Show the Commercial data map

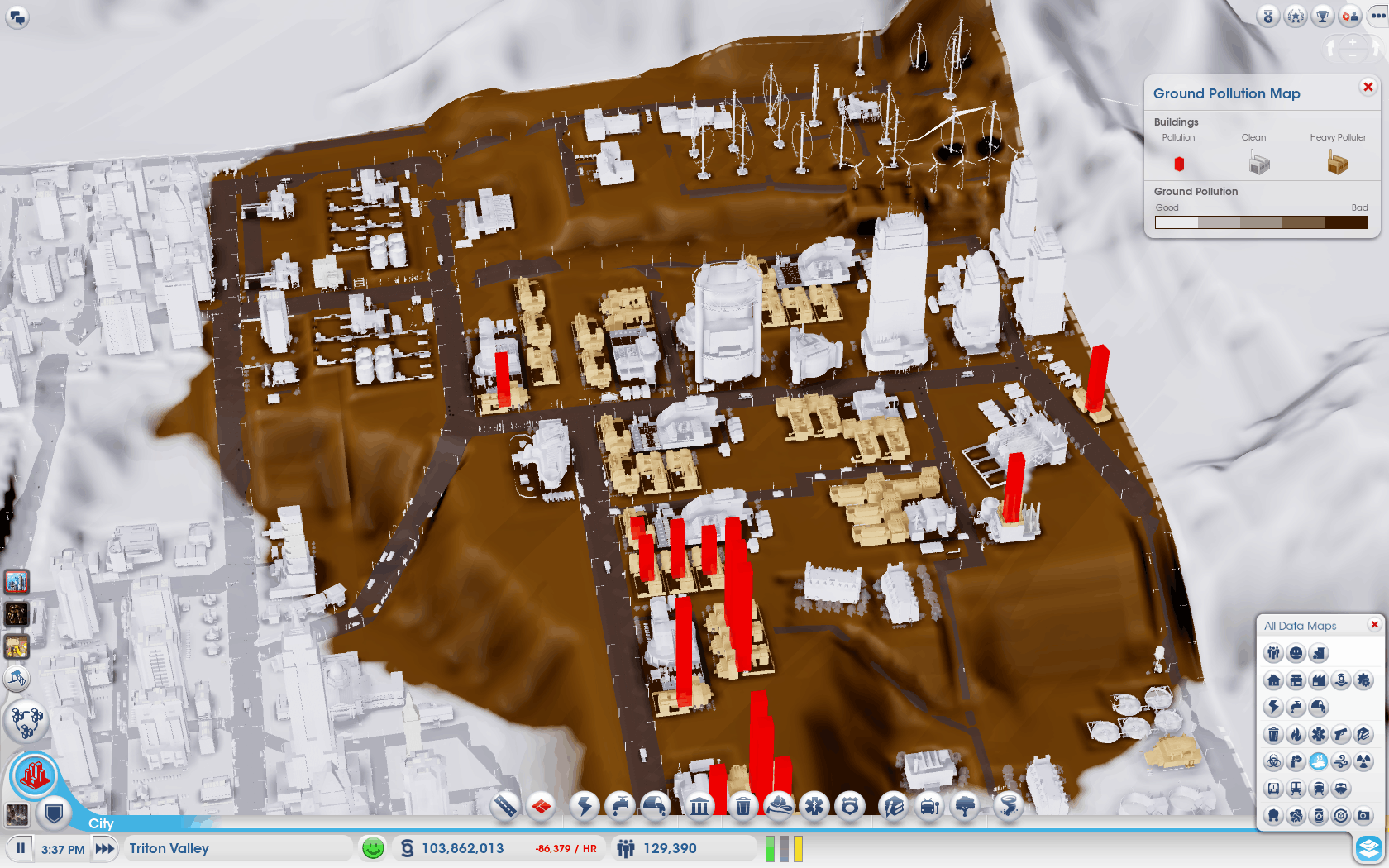coord(1296,680)
